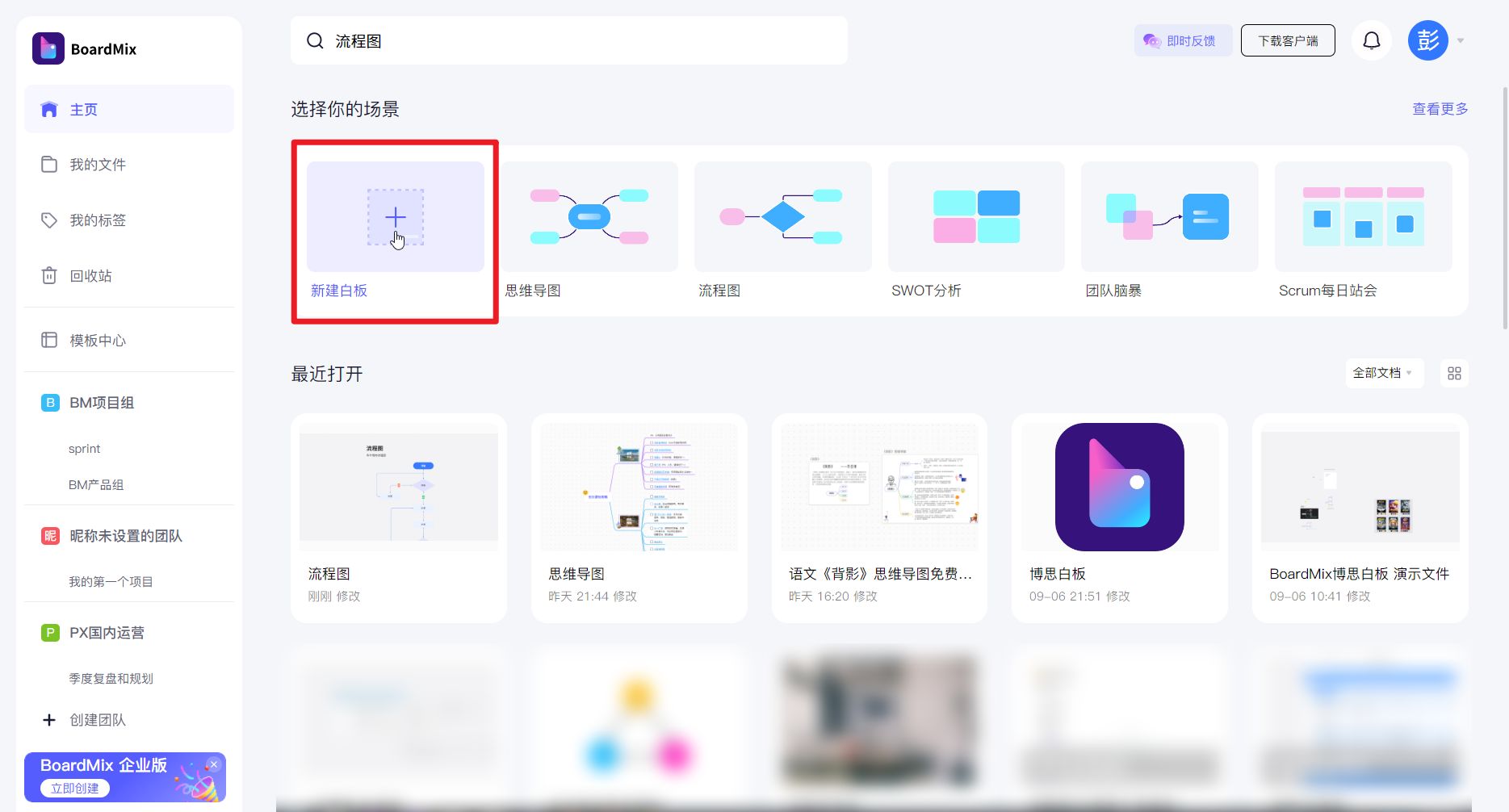Click the 即时反馈 button
The image size is (1509, 812).
click(1184, 40)
